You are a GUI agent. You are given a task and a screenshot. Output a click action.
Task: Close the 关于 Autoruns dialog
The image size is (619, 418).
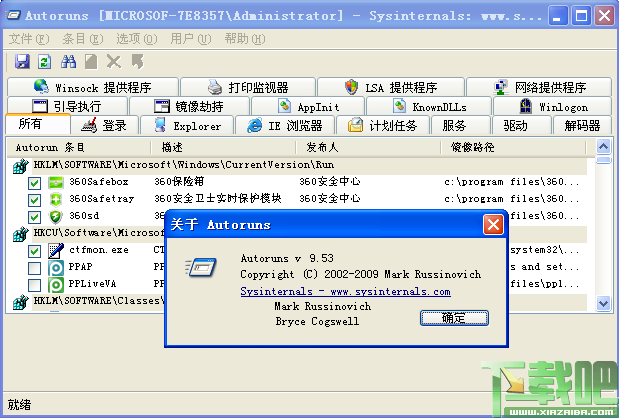point(493,225)
